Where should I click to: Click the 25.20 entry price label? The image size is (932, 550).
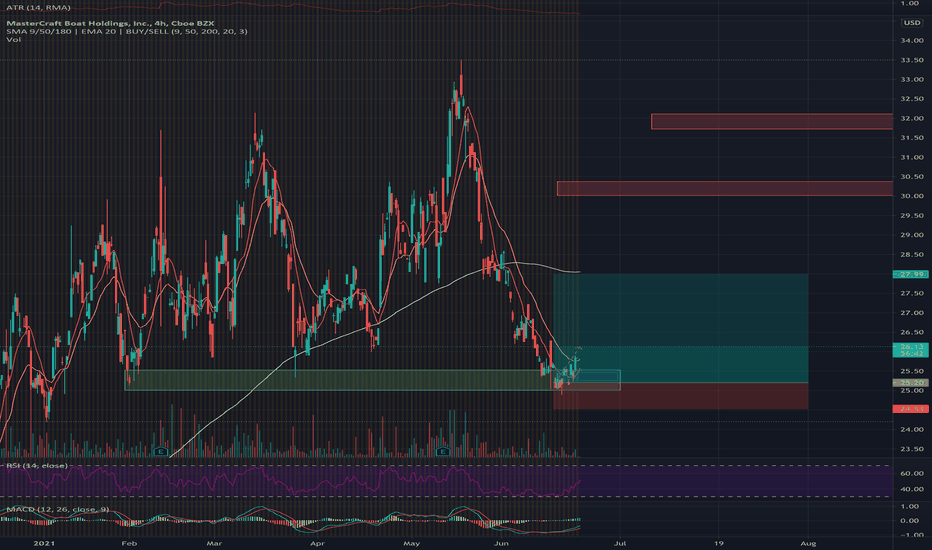910,383
